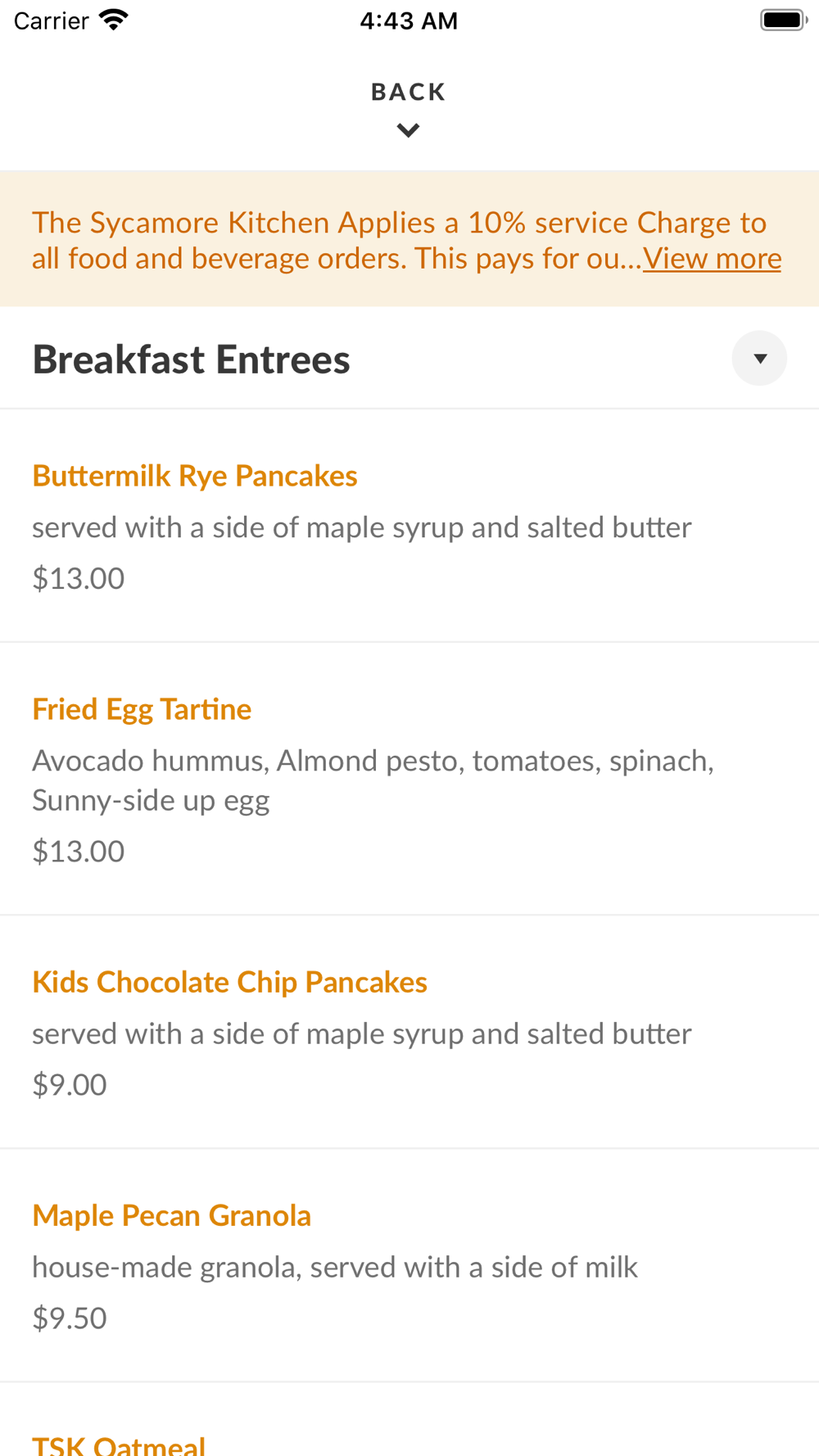Tap the 4:43 AM clock in status bar

tap(409, 20)
